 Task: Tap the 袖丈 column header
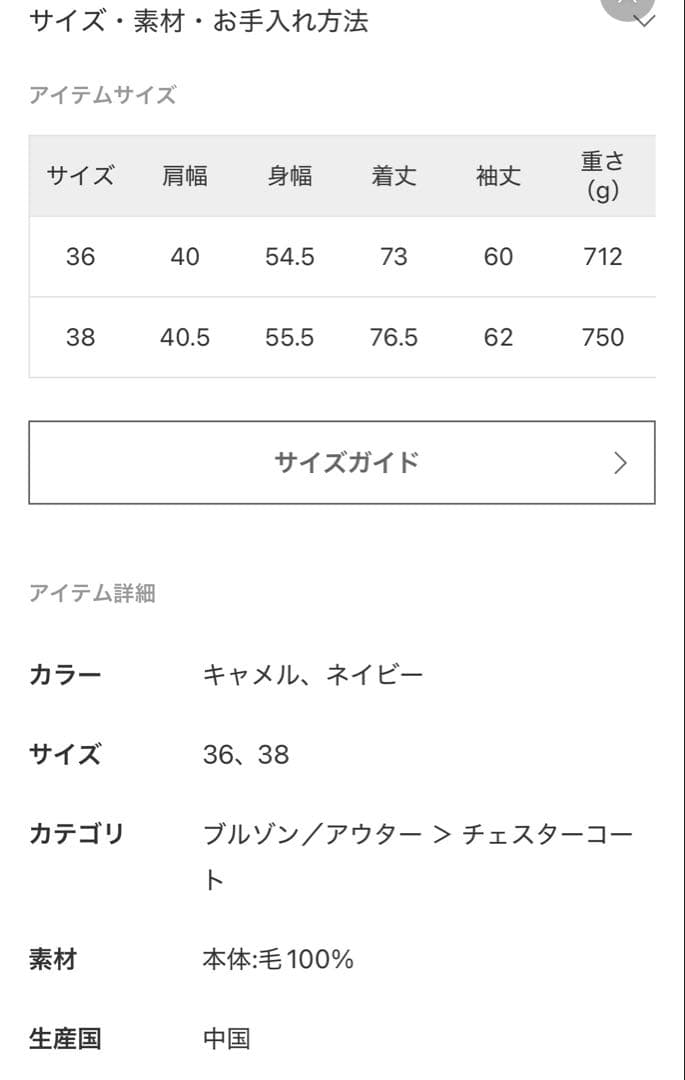click(x=498, y=176)
